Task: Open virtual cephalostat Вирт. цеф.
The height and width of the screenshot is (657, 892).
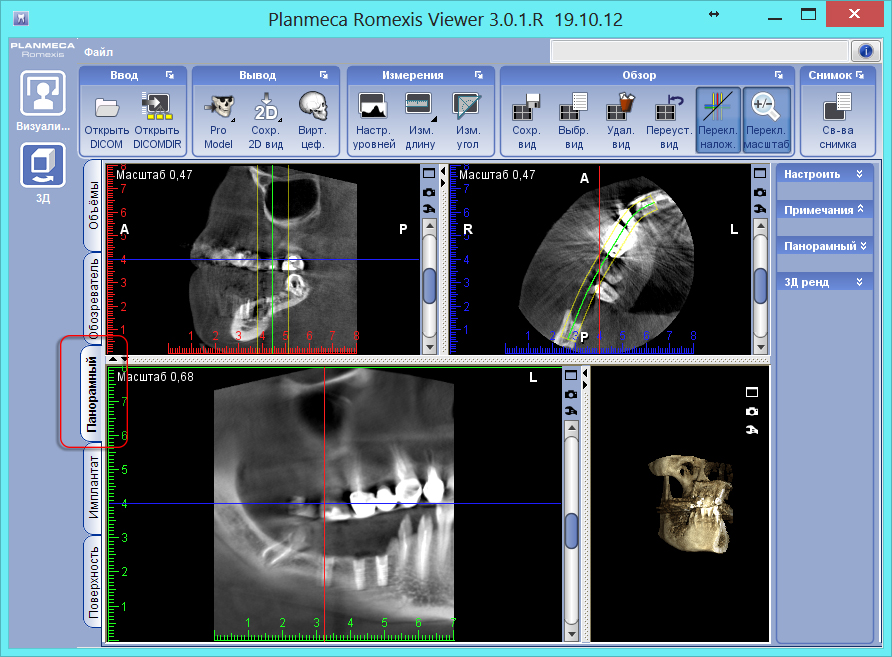Action: [312, 120]
